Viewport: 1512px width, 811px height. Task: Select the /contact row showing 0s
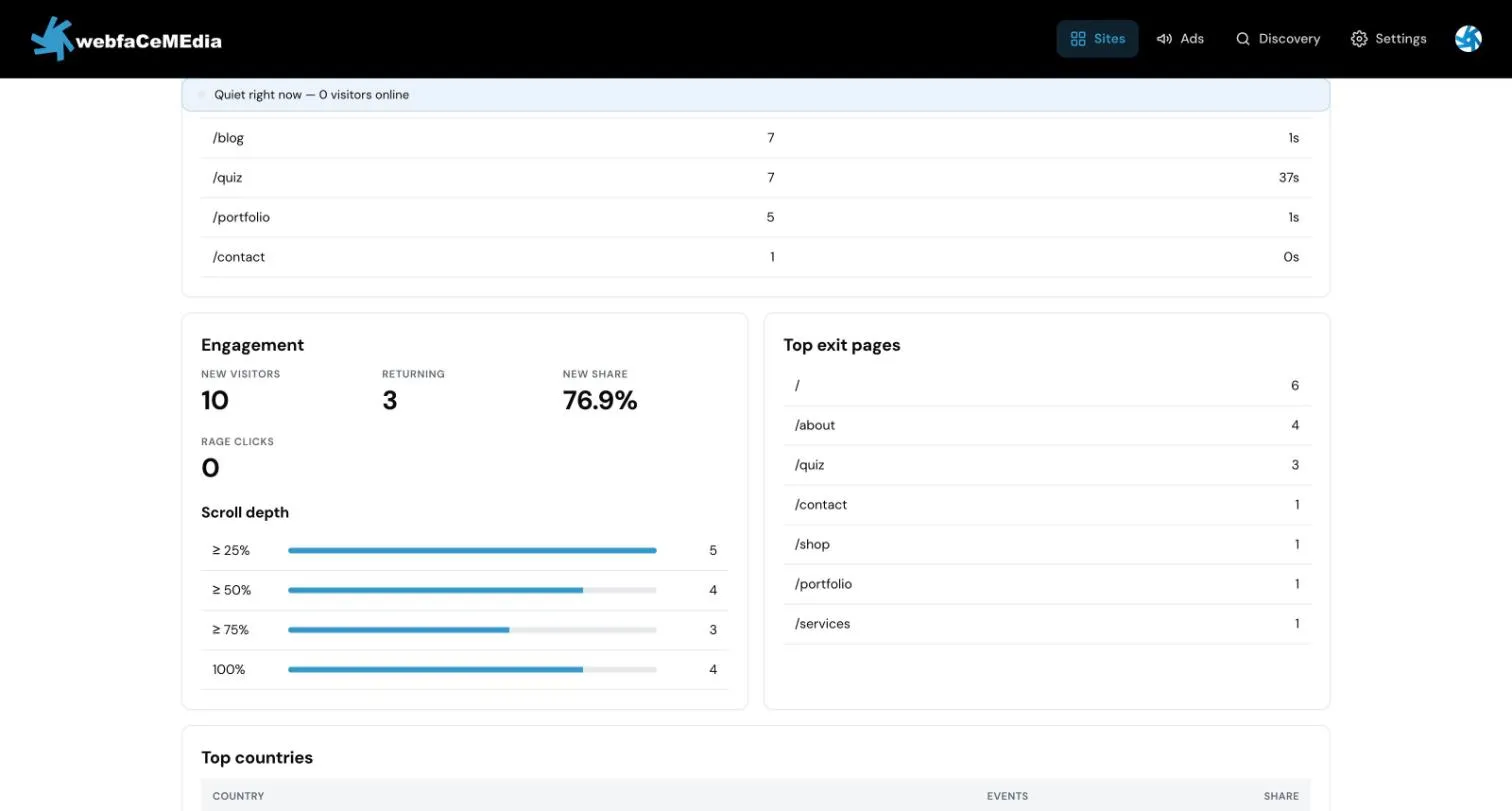(755, 257)
